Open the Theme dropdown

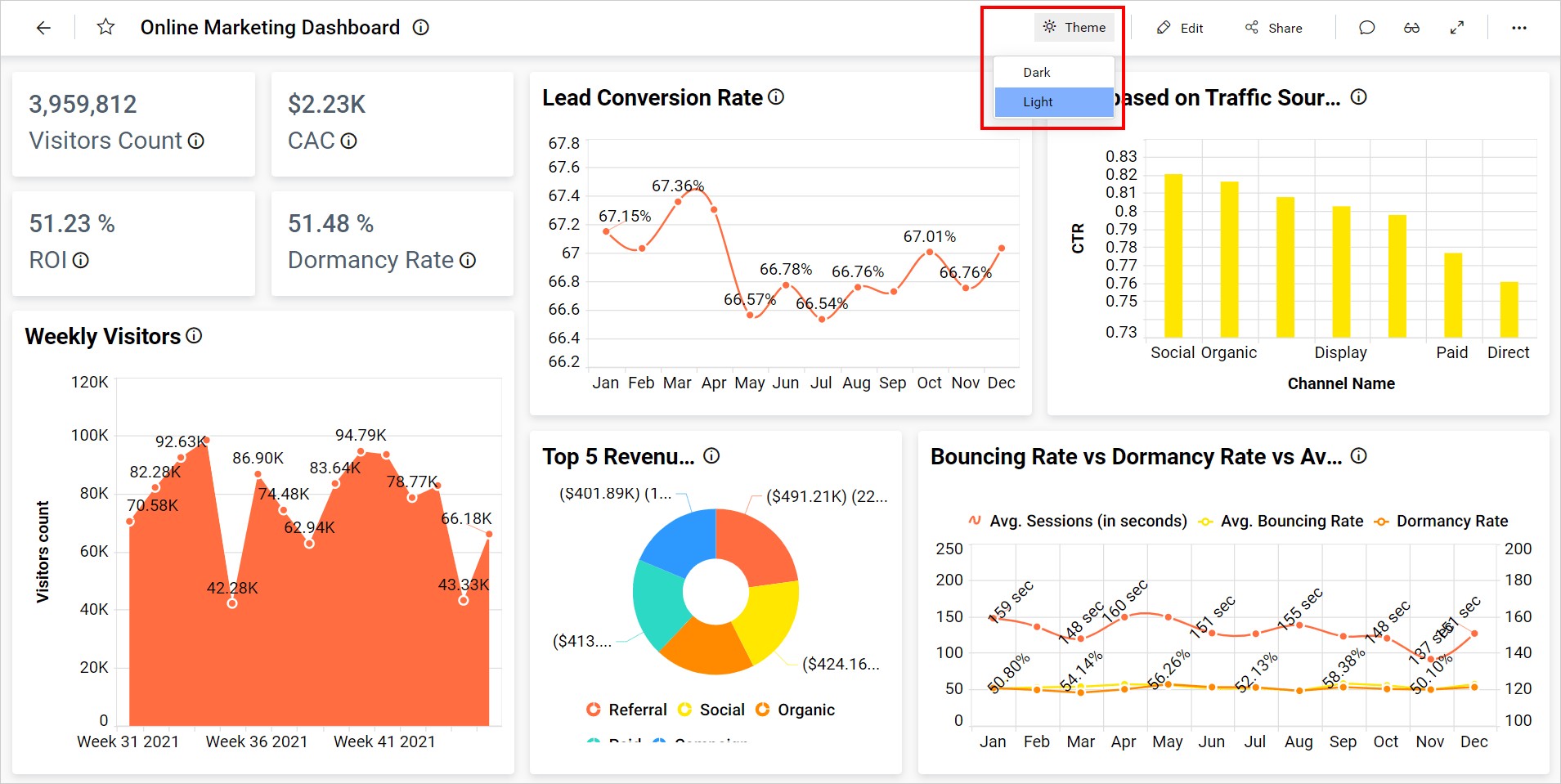[1074, 28]
